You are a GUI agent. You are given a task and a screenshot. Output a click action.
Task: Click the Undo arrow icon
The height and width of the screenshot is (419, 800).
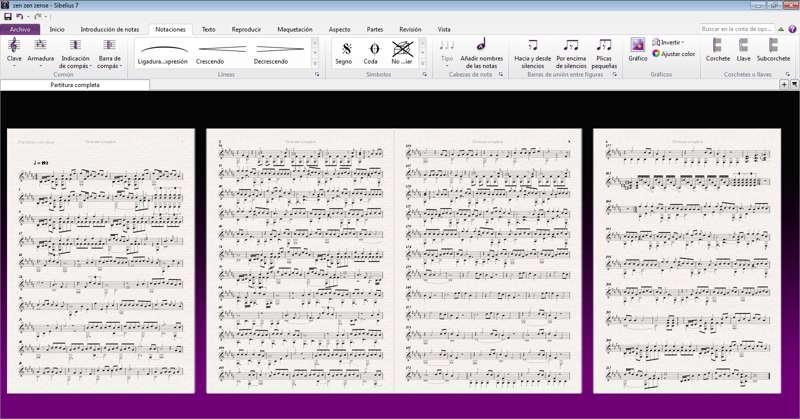pyautogui.click(x=19, y=17)
